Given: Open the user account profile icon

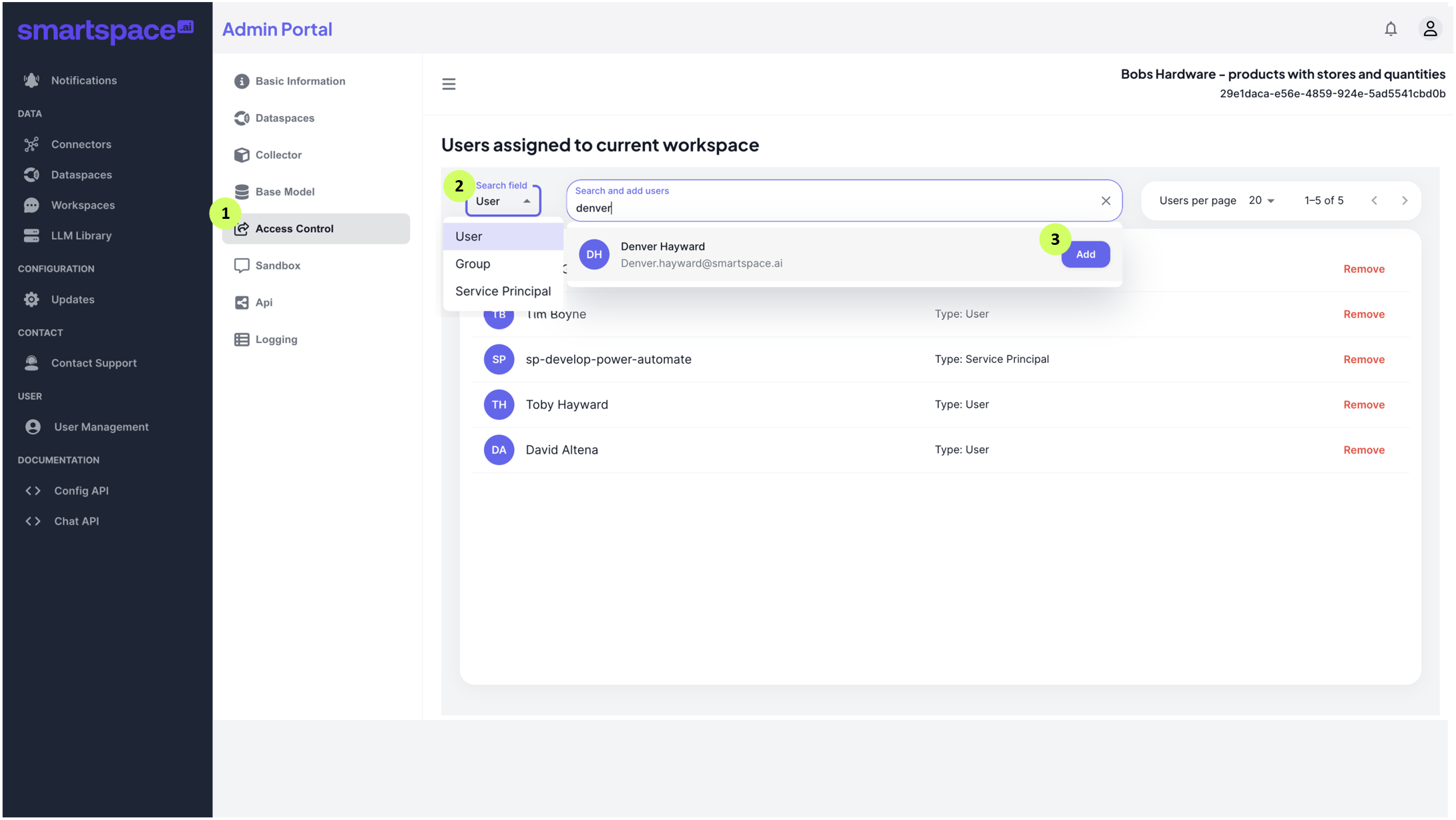Looking at the screenshot, I should pos(1429,29).
